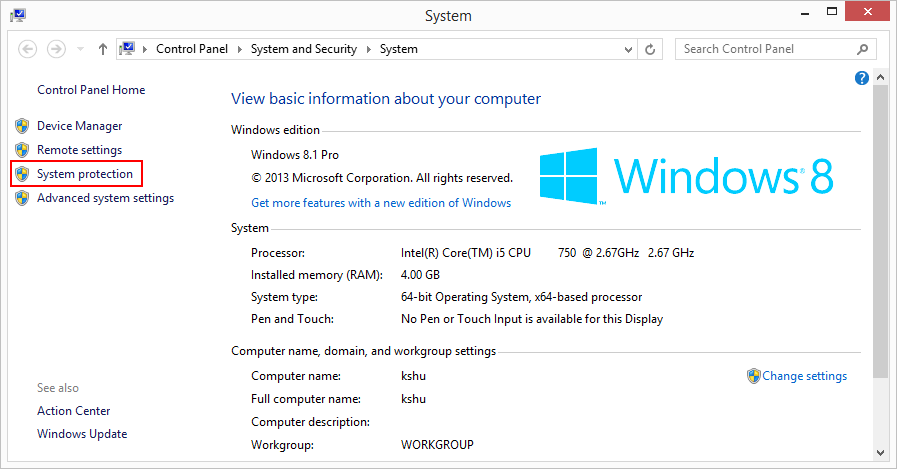This screenshot has height=469, width=897.
Task: Open Change settings link
Action: tap(804, 376)
